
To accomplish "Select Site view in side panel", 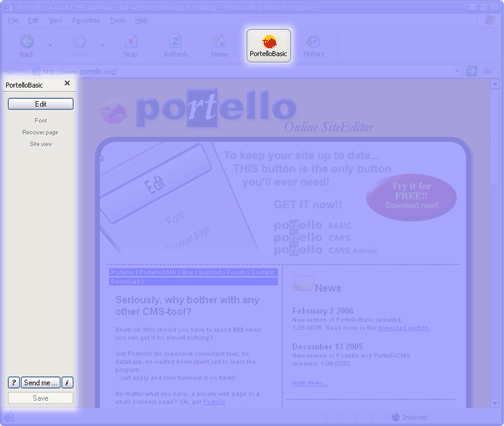I will [41, 144].
